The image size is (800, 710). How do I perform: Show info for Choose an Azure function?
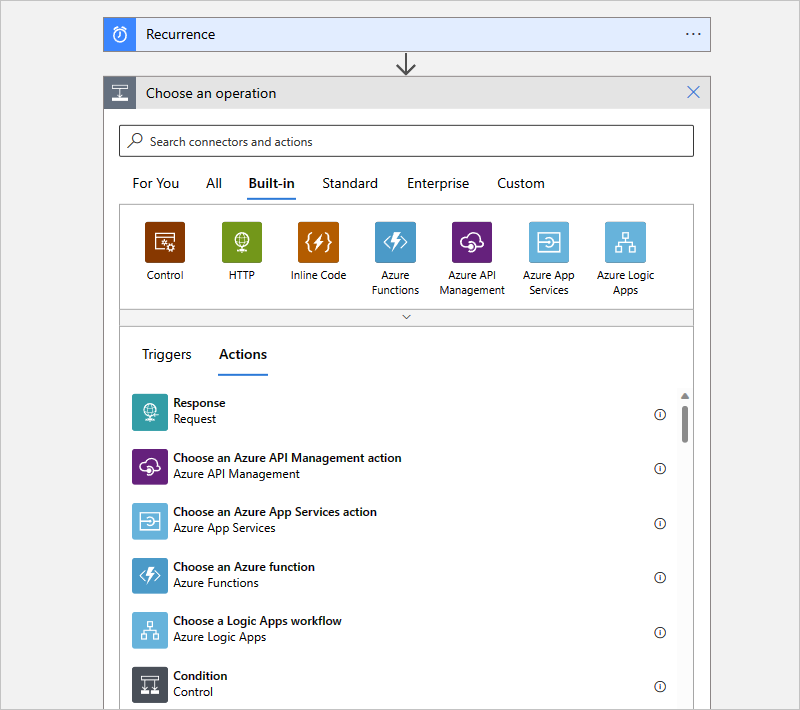[660, 578]
